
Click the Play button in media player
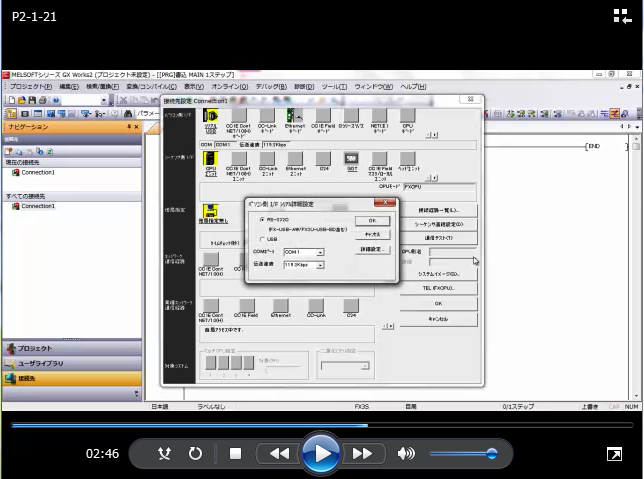tap(321, 454)
